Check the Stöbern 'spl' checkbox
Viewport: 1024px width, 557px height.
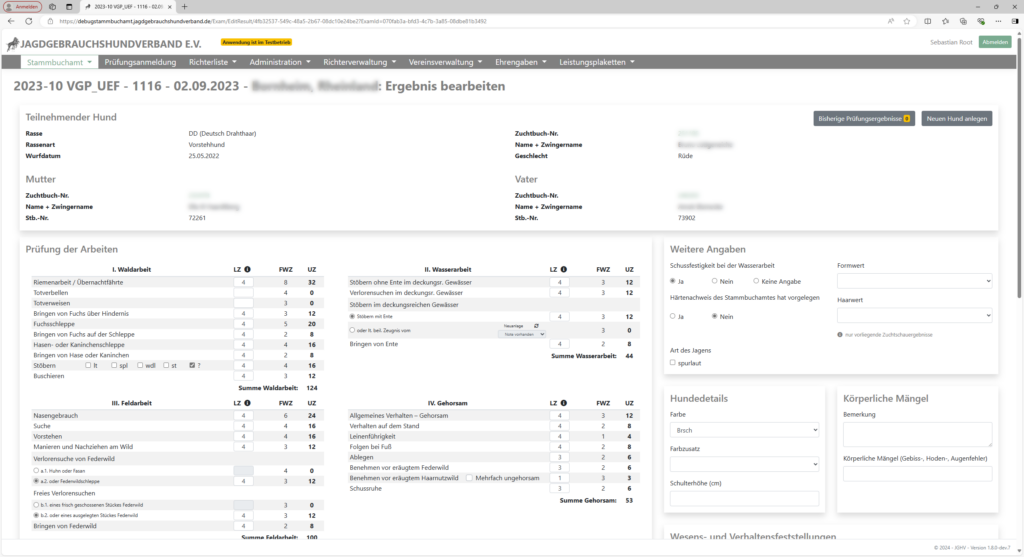[x=114, y=365]
